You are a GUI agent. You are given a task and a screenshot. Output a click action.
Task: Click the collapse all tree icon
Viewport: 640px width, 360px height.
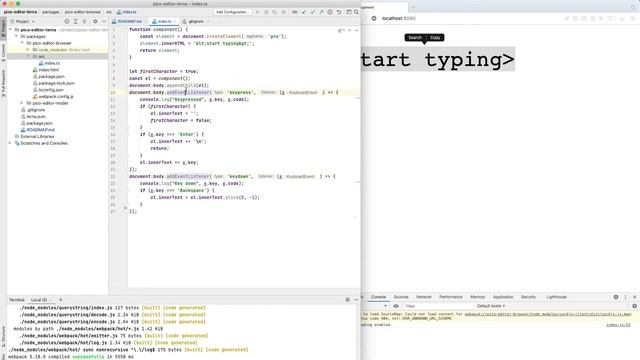(84, 21)
